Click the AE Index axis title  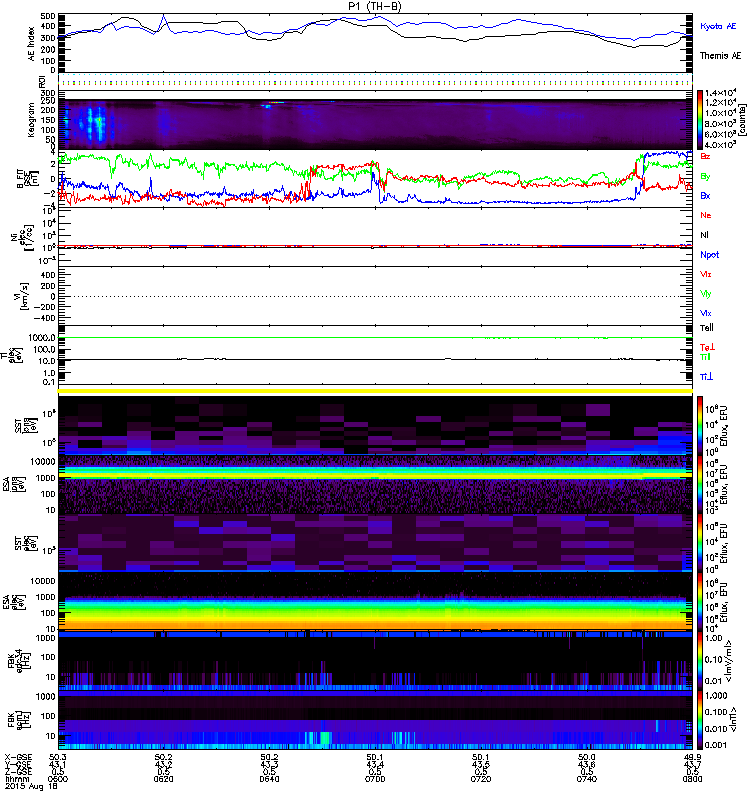pos(32,44)
